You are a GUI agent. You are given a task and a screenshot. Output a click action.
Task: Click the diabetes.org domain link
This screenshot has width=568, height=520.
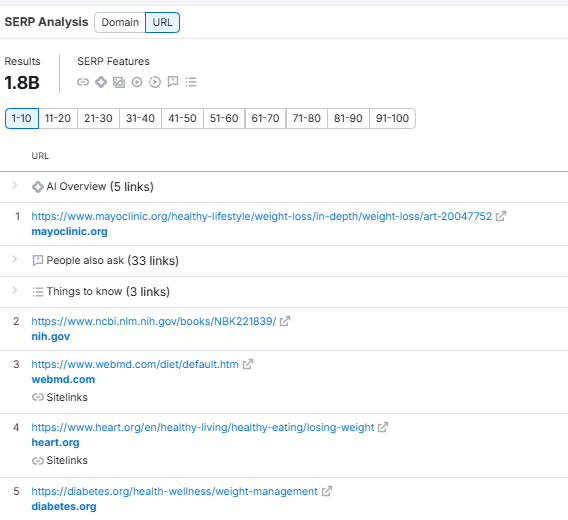pyautogui.click(x=64, y=507)
